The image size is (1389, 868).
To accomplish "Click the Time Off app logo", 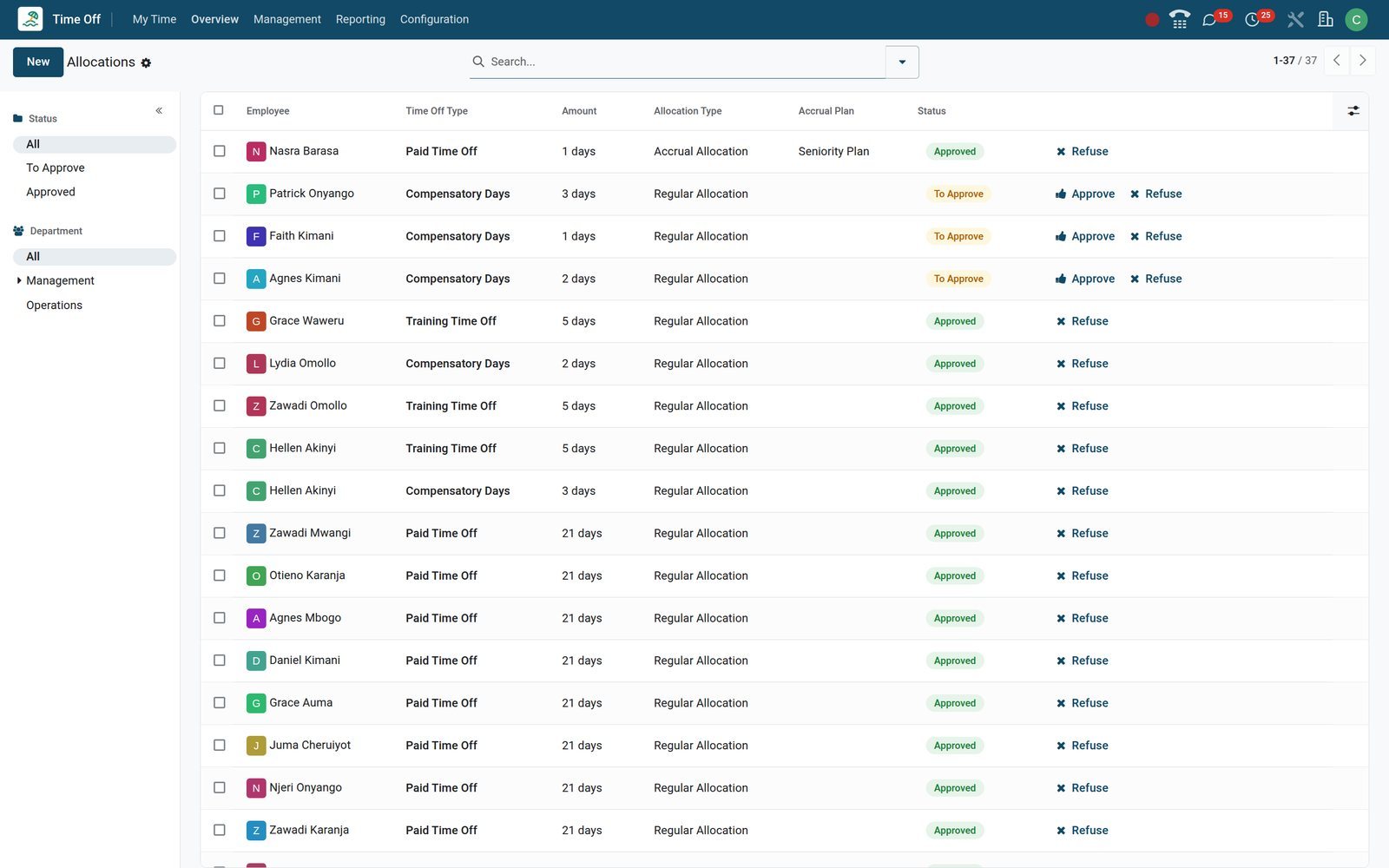I will click(30, 19).
